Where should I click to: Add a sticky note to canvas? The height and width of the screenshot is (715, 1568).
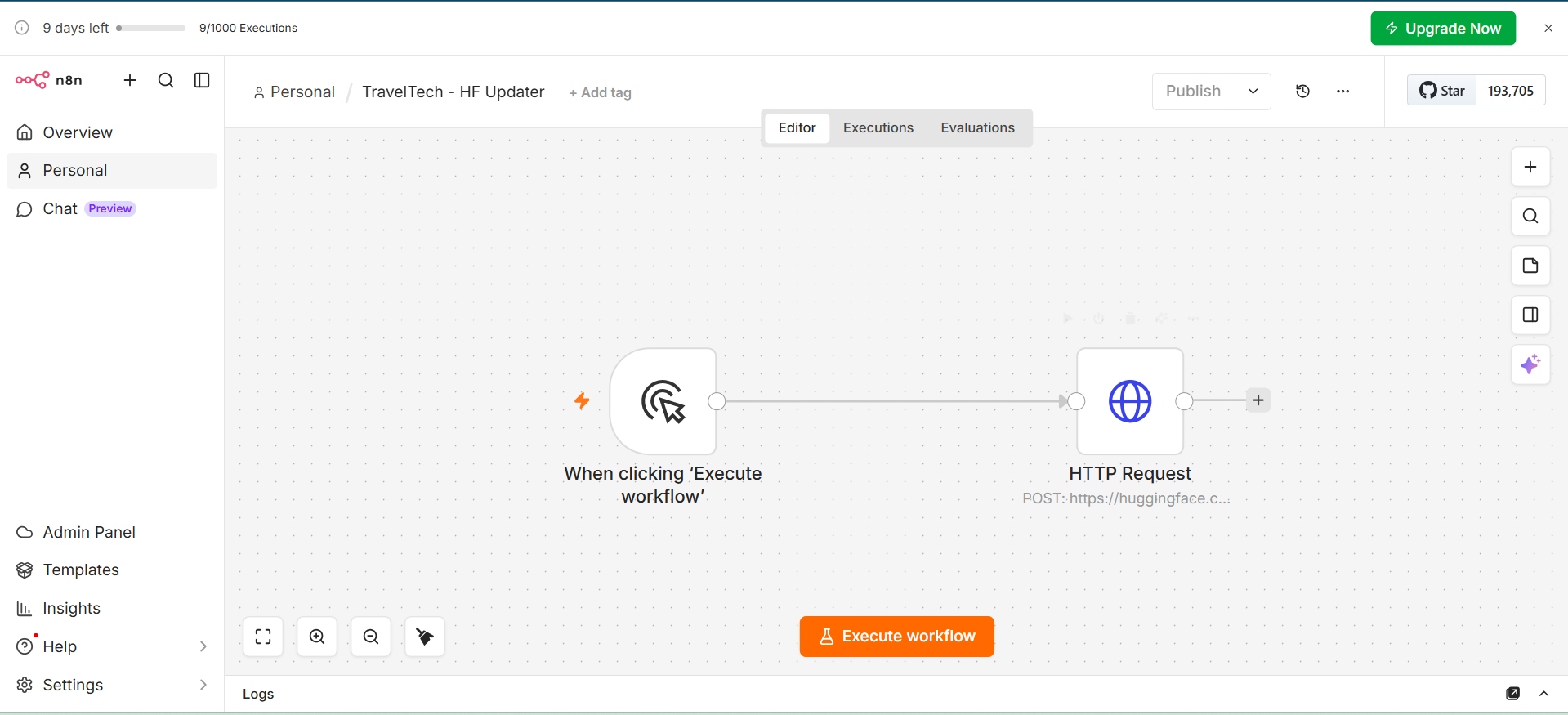coord(1531,266)
